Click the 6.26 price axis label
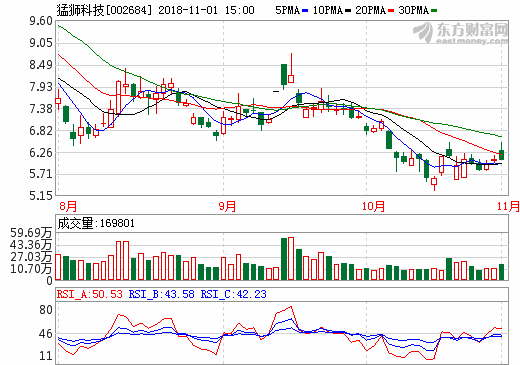This screenshot has height=365, width=520. (x=41, y=152)
